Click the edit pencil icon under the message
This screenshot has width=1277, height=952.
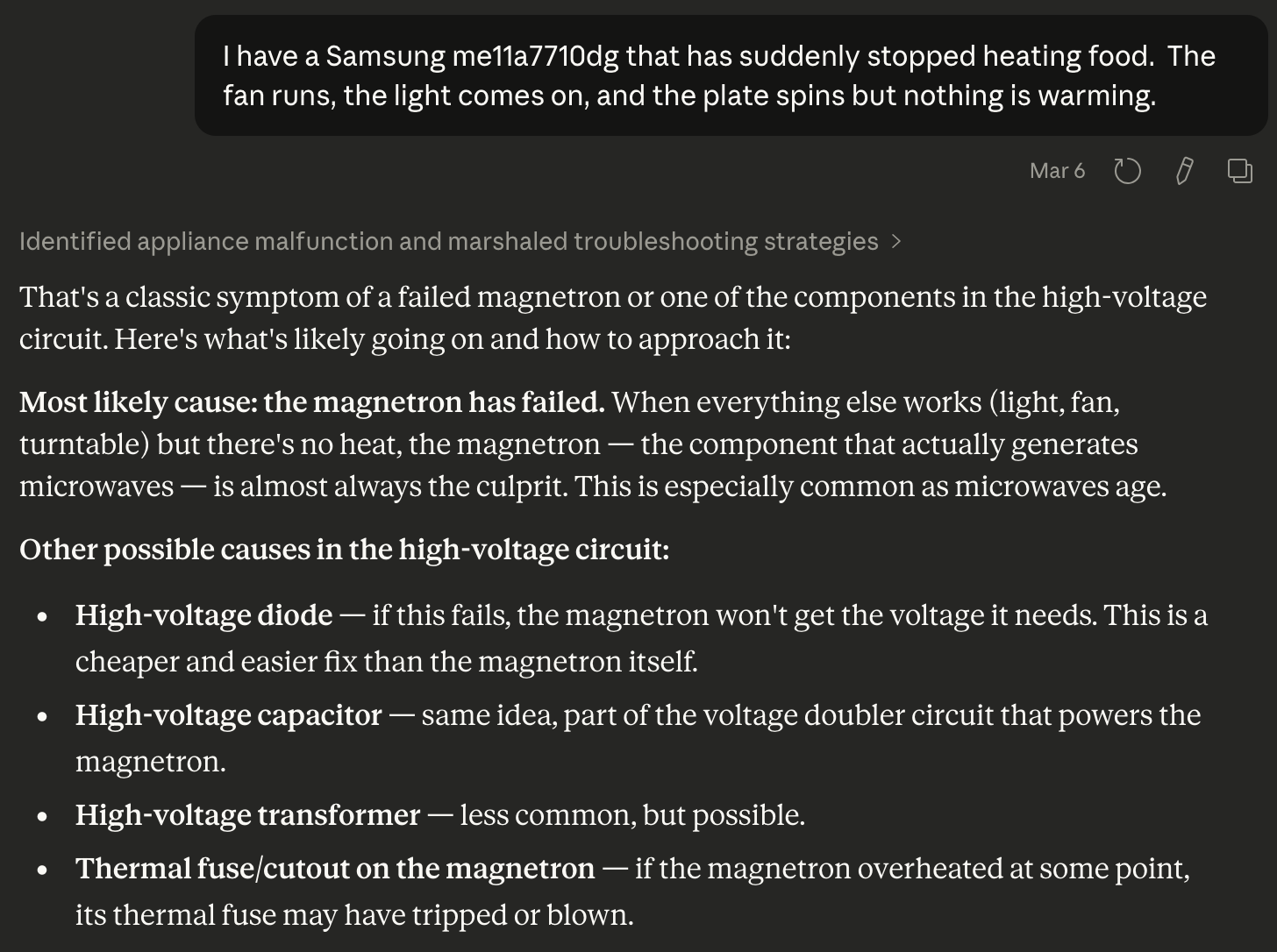pyautogui.click(x=1184, y=170)
